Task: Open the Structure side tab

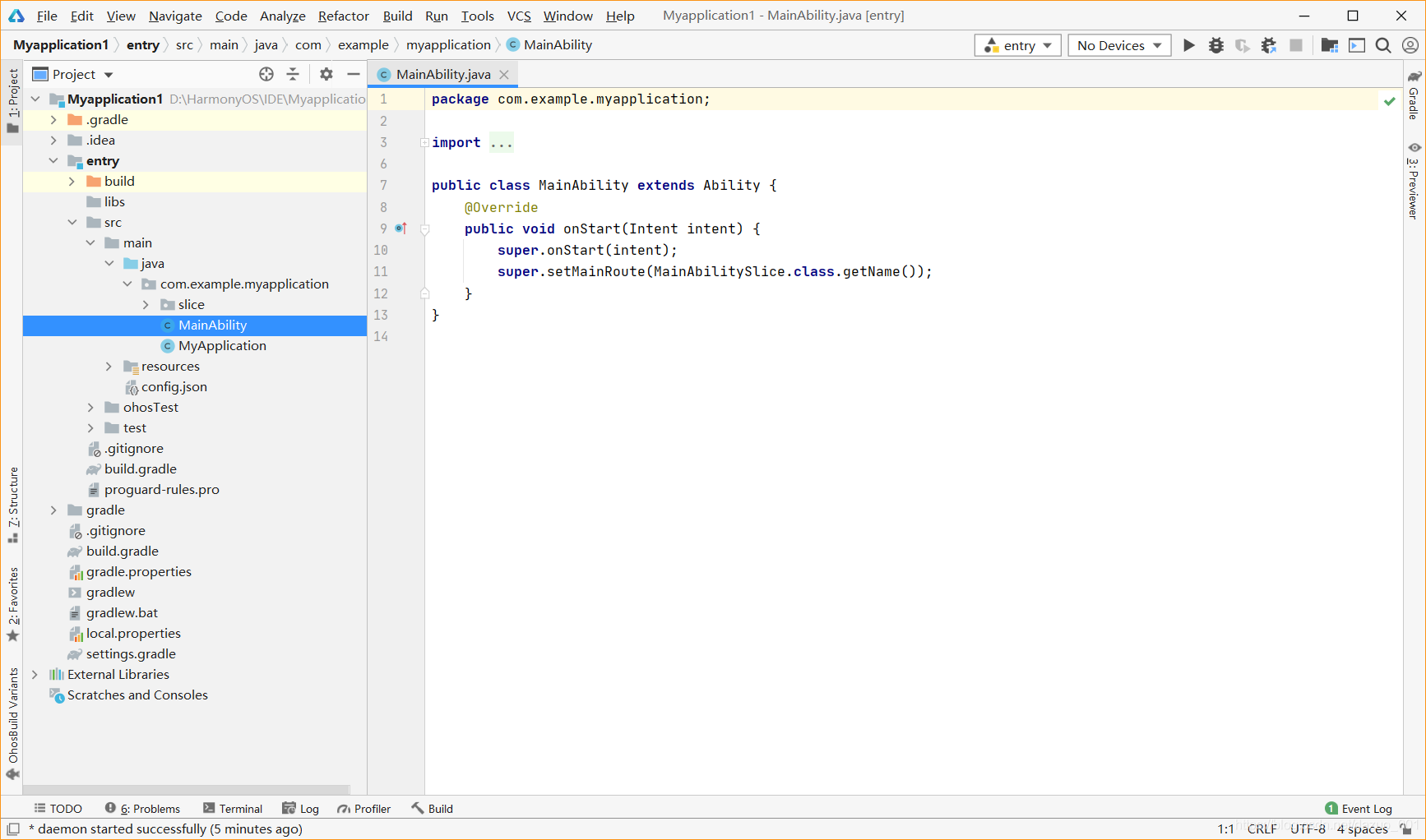Action: (x=12, y=505)
